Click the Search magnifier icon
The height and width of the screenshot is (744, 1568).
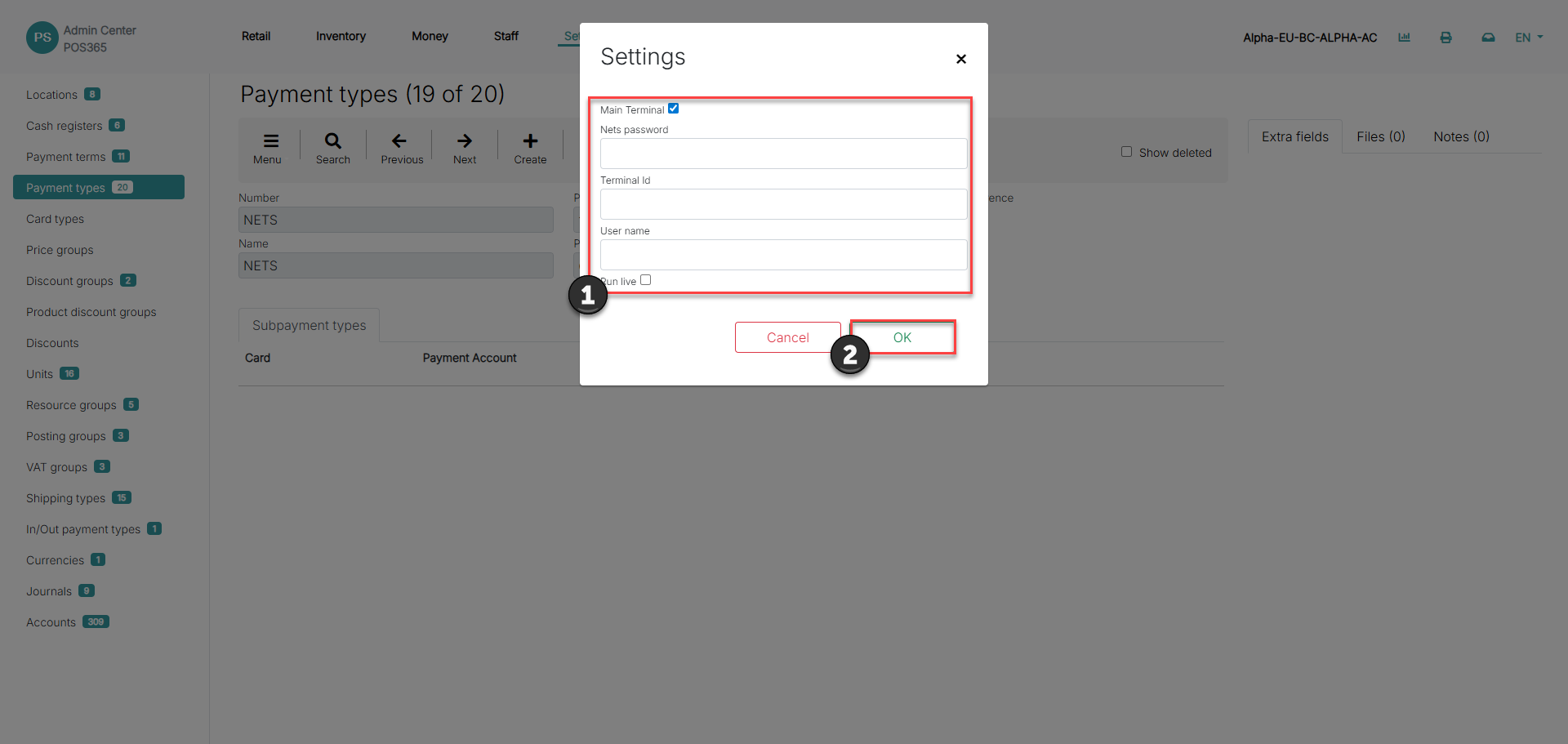coord(333,140)
